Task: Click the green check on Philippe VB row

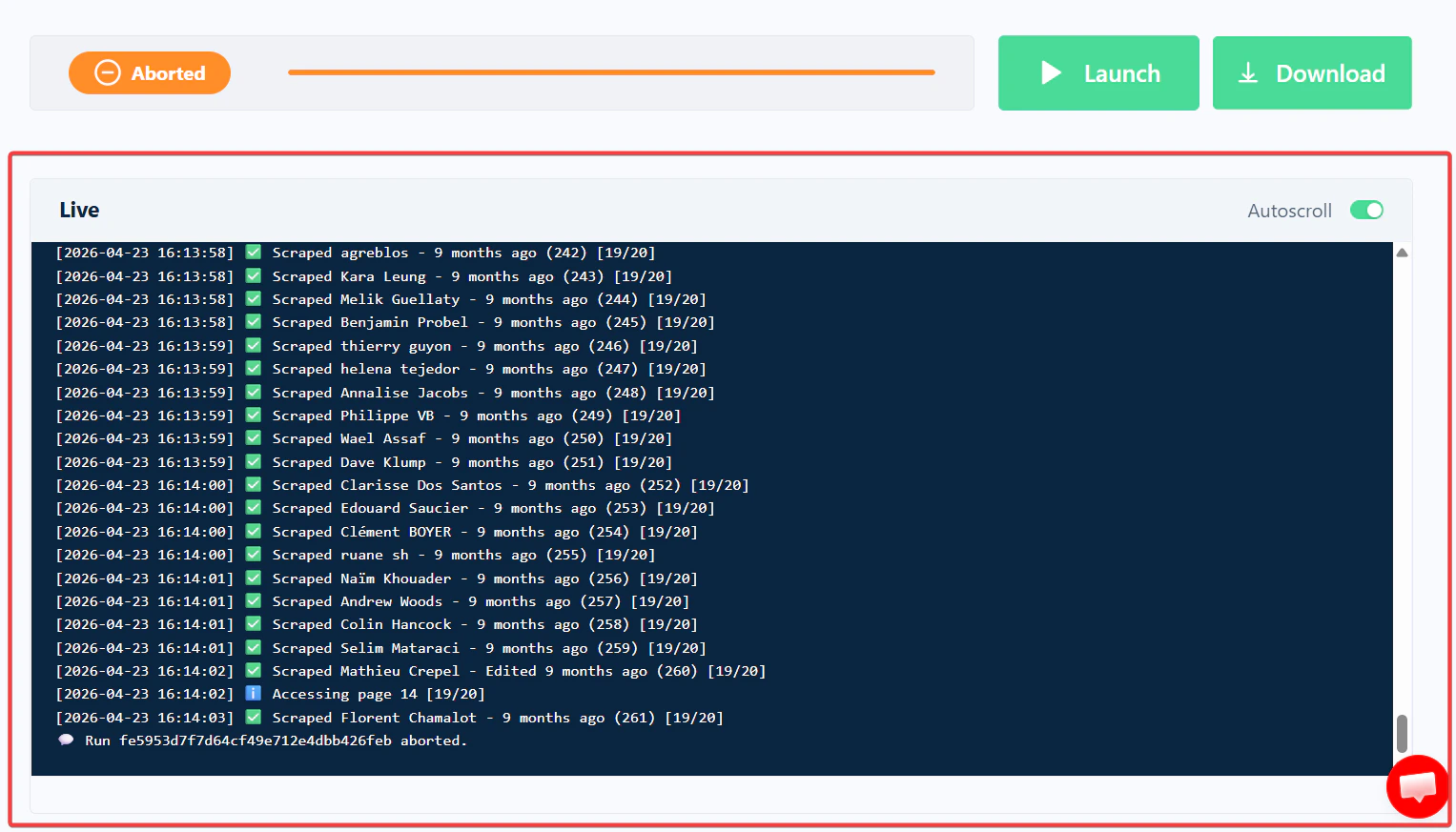Action: click(254, 416)
